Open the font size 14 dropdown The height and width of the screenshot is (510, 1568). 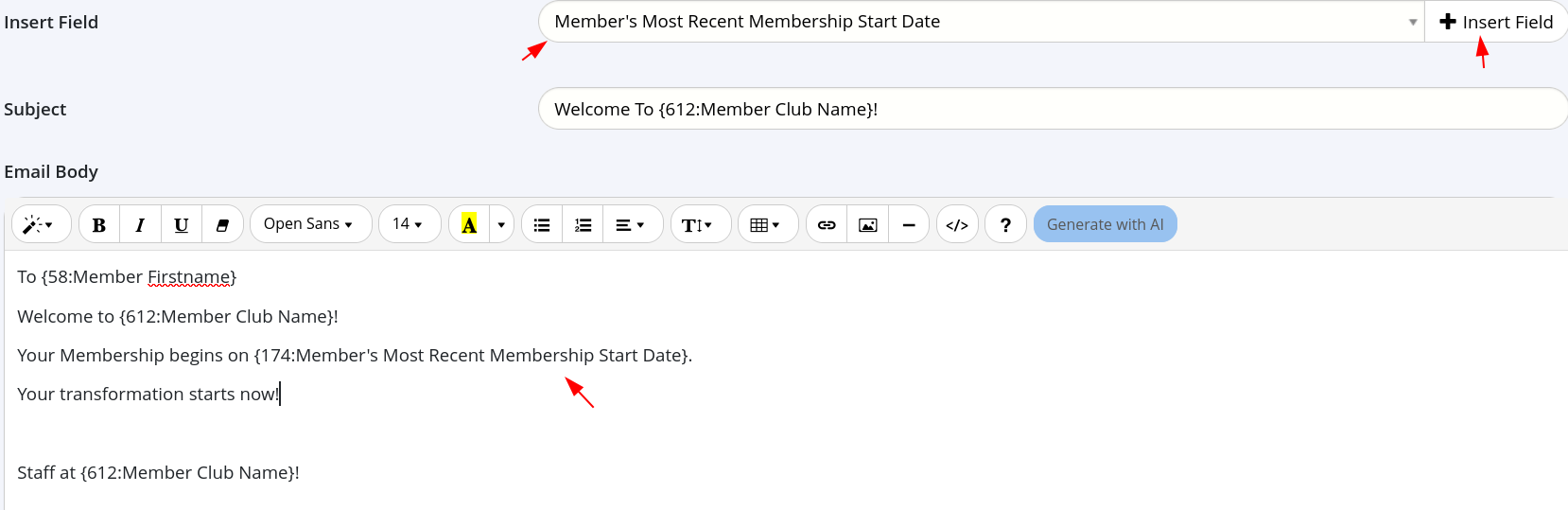[x=409, y=224]
